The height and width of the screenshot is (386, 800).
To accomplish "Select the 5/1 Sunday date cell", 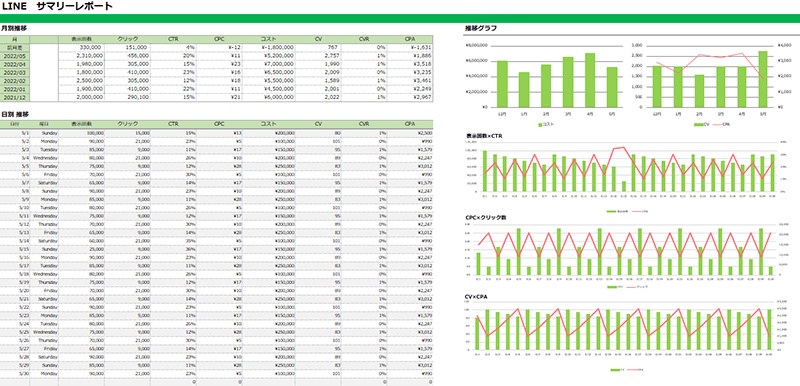I will (15, 133).
